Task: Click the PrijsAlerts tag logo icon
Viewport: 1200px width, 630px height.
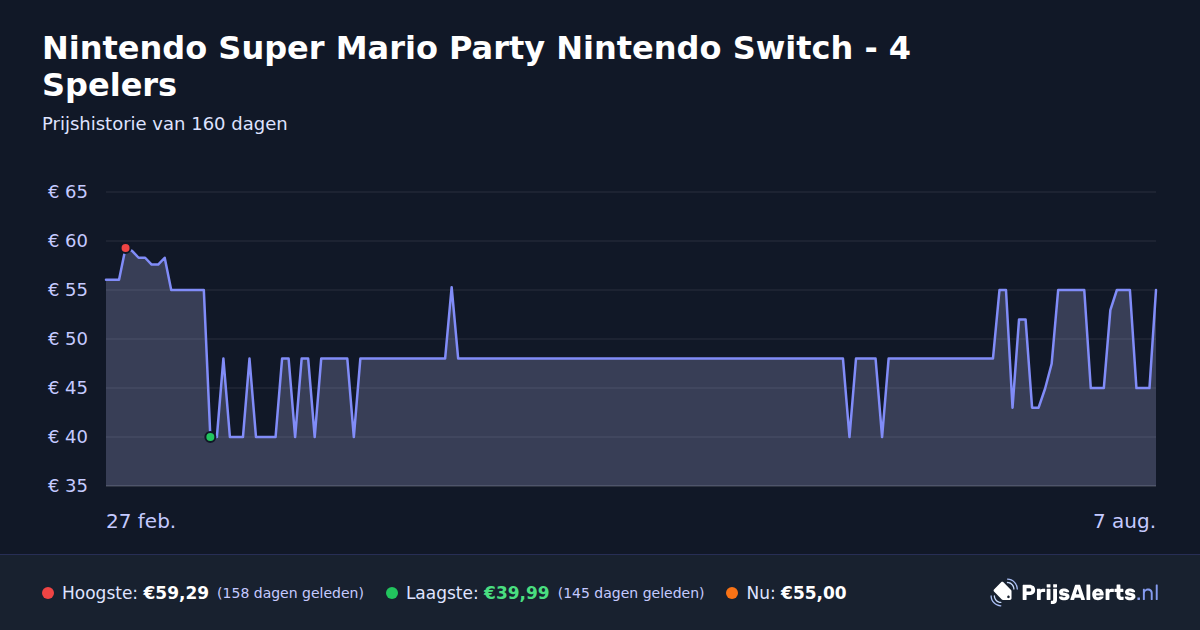Action: click(x=1003, y=593)
